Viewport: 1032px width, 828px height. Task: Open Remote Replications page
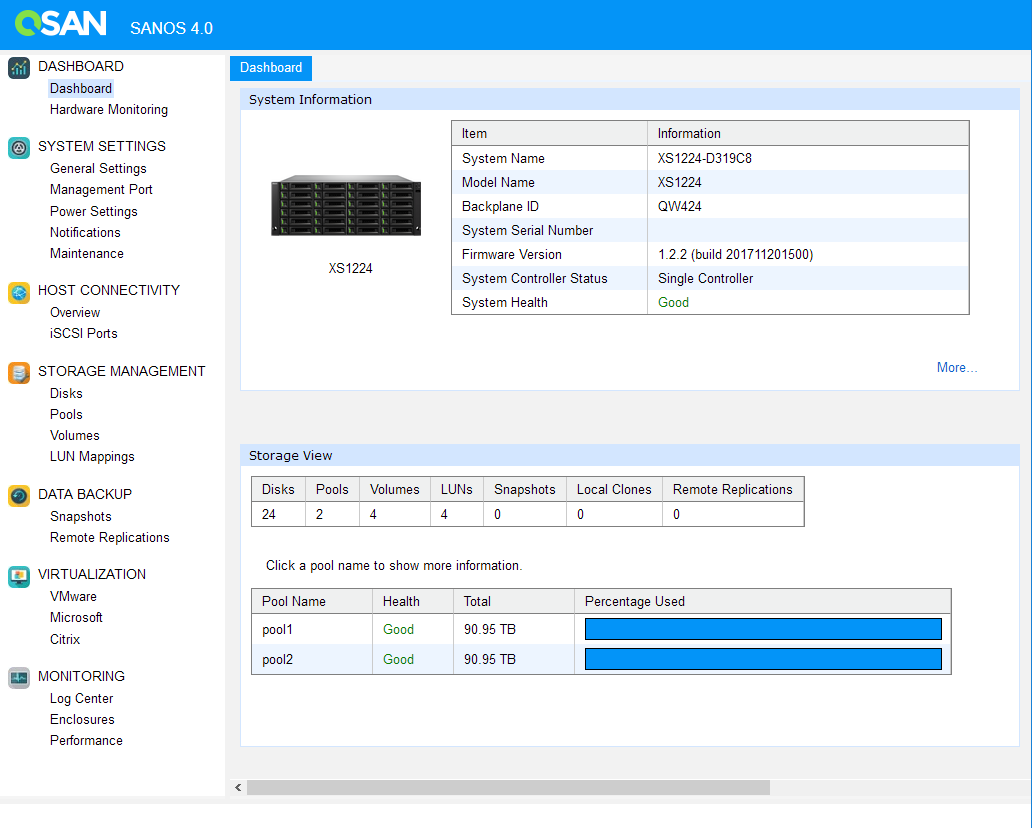coord(109,538)
